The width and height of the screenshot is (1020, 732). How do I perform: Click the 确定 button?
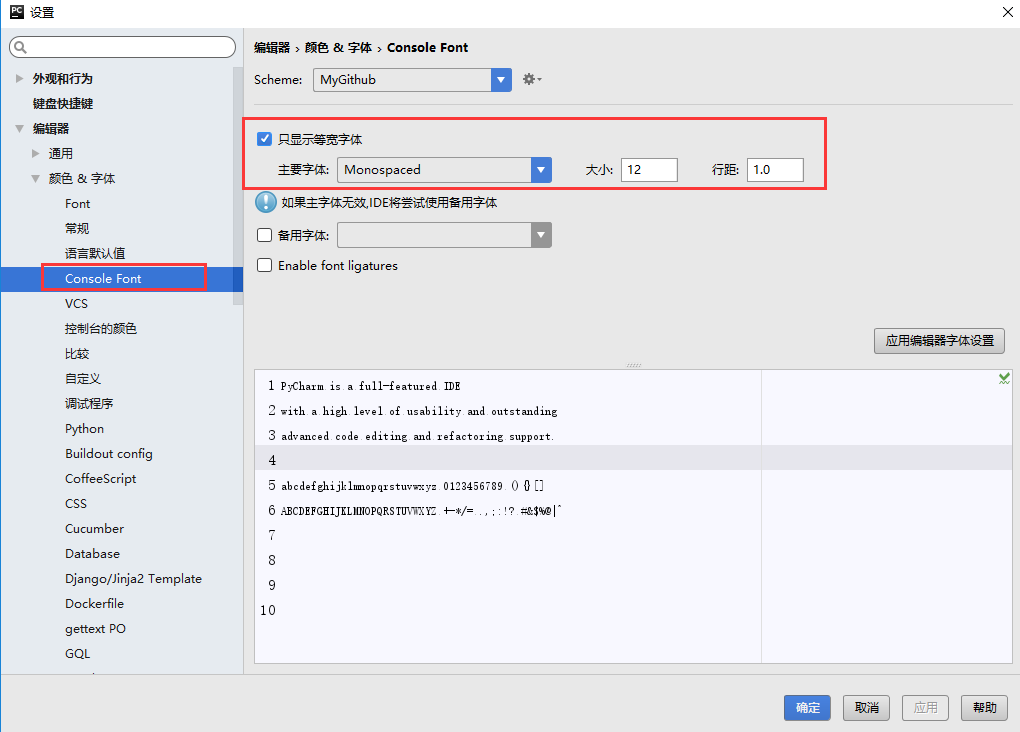tap(808, 708)
